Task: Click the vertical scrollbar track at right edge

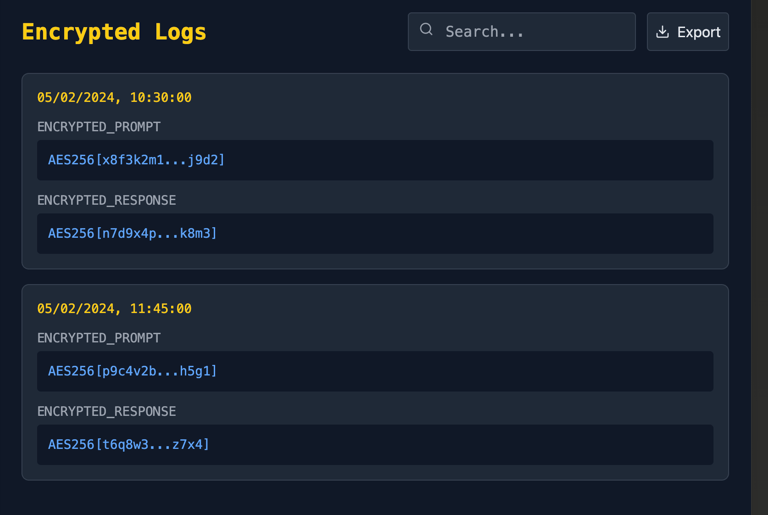Action: [759, 300]
